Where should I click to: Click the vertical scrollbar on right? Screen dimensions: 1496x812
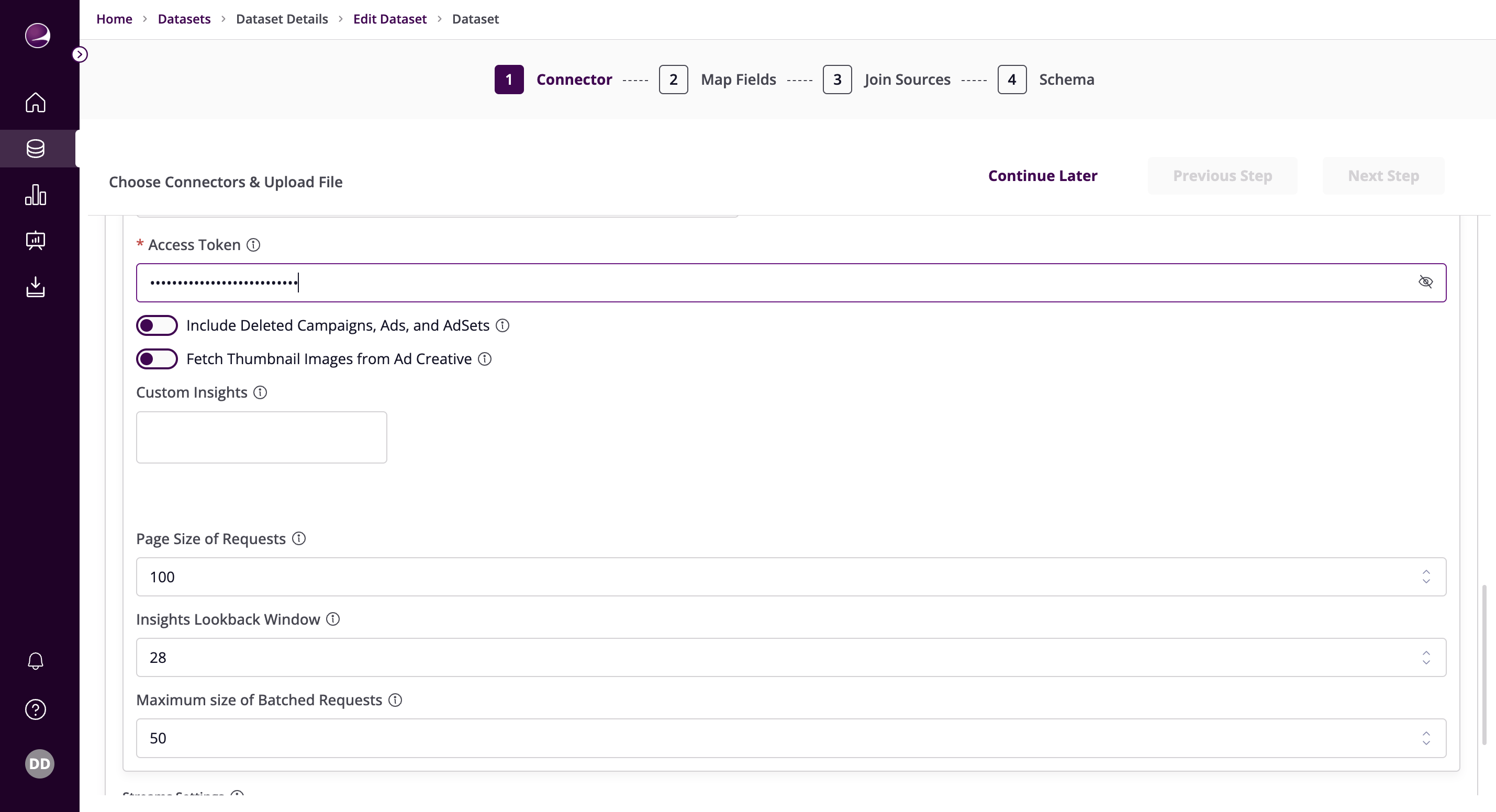pos(1484,664)
